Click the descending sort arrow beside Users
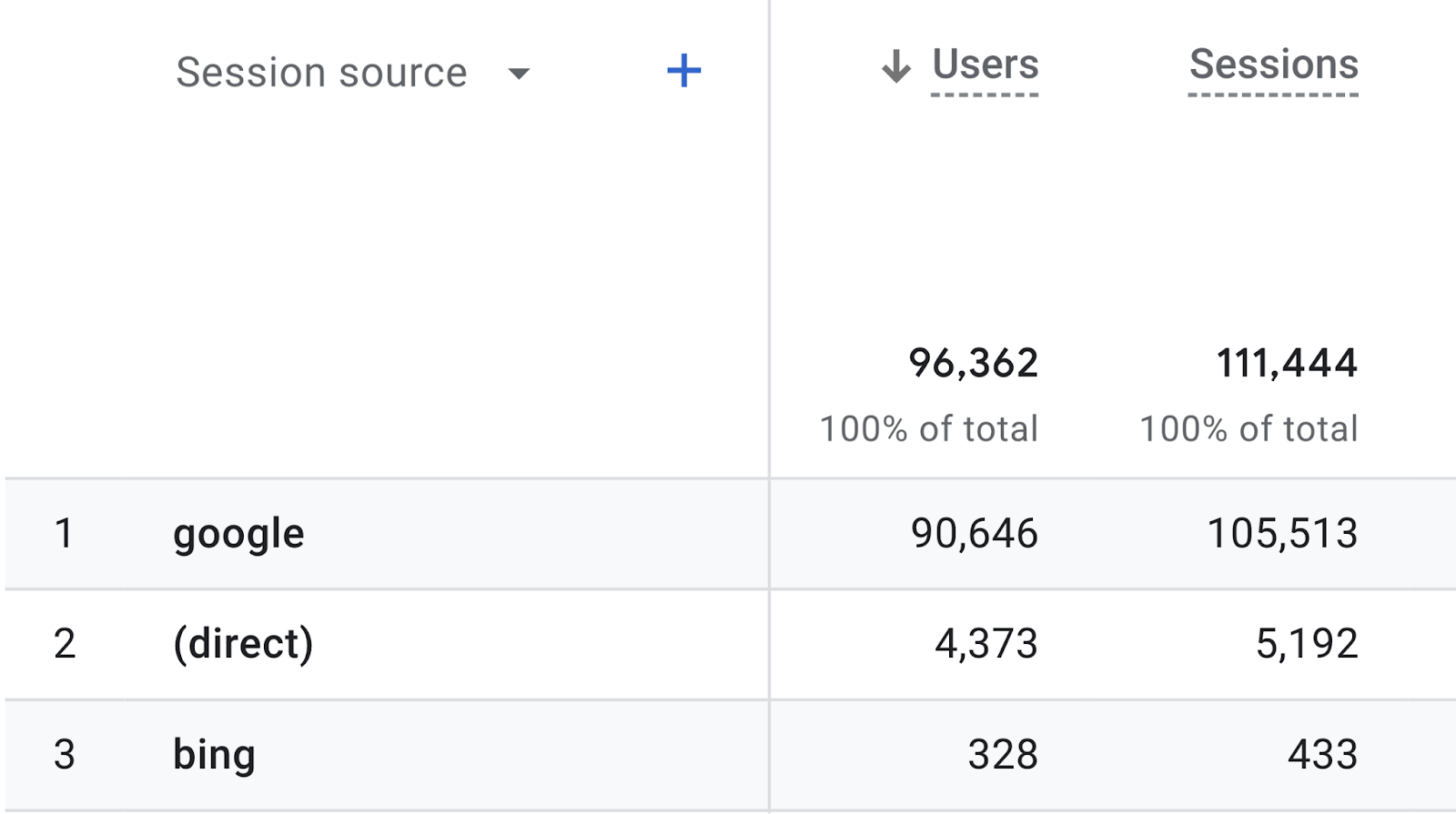The width and height of the screenshot is (1456, 814). (896, 66)
